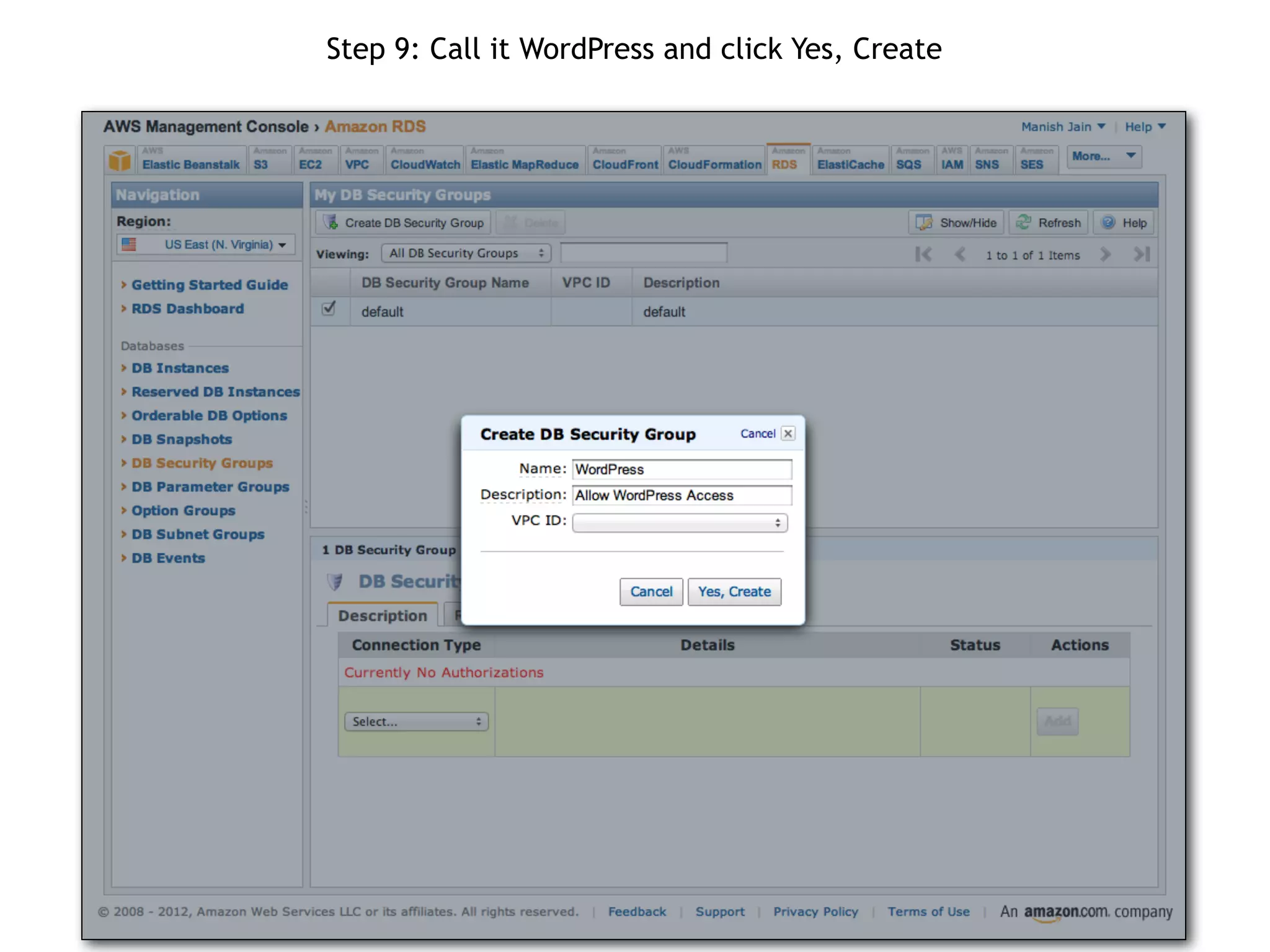Screen dimensions: 1270x952
Task: Click the filter search box beside Viewing
Action: point(643,253)
